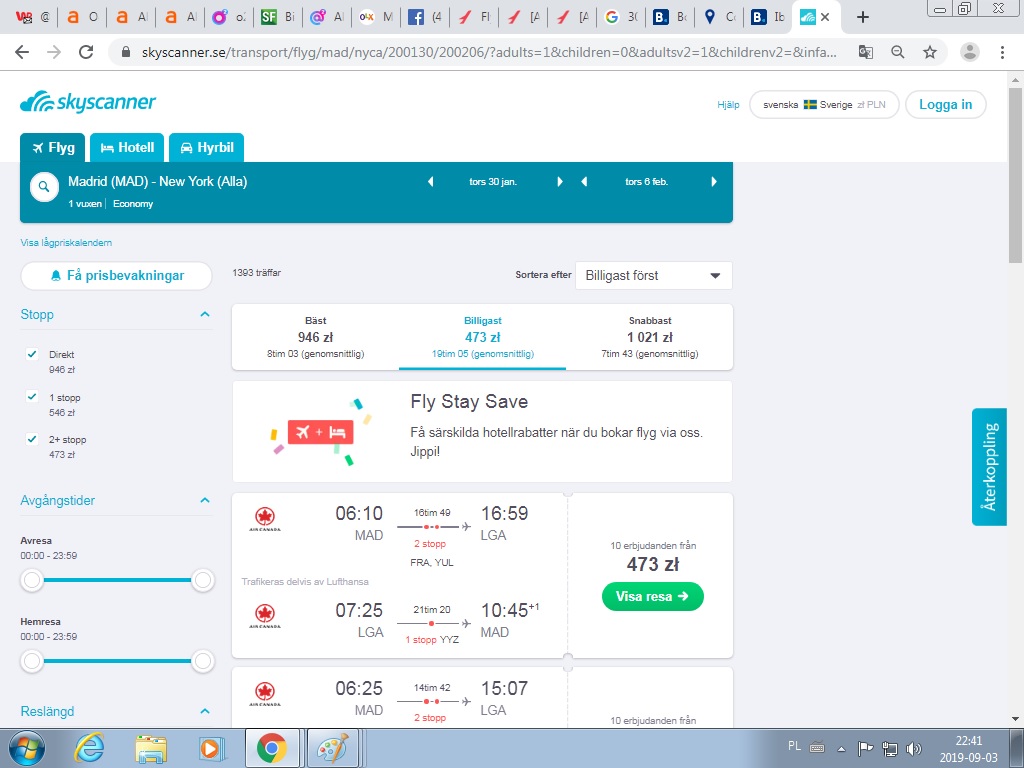This screenshot has height=768, width=1024.
Task: Select the Snabbast 1 021 zł results tab
Action: (650, 337)
